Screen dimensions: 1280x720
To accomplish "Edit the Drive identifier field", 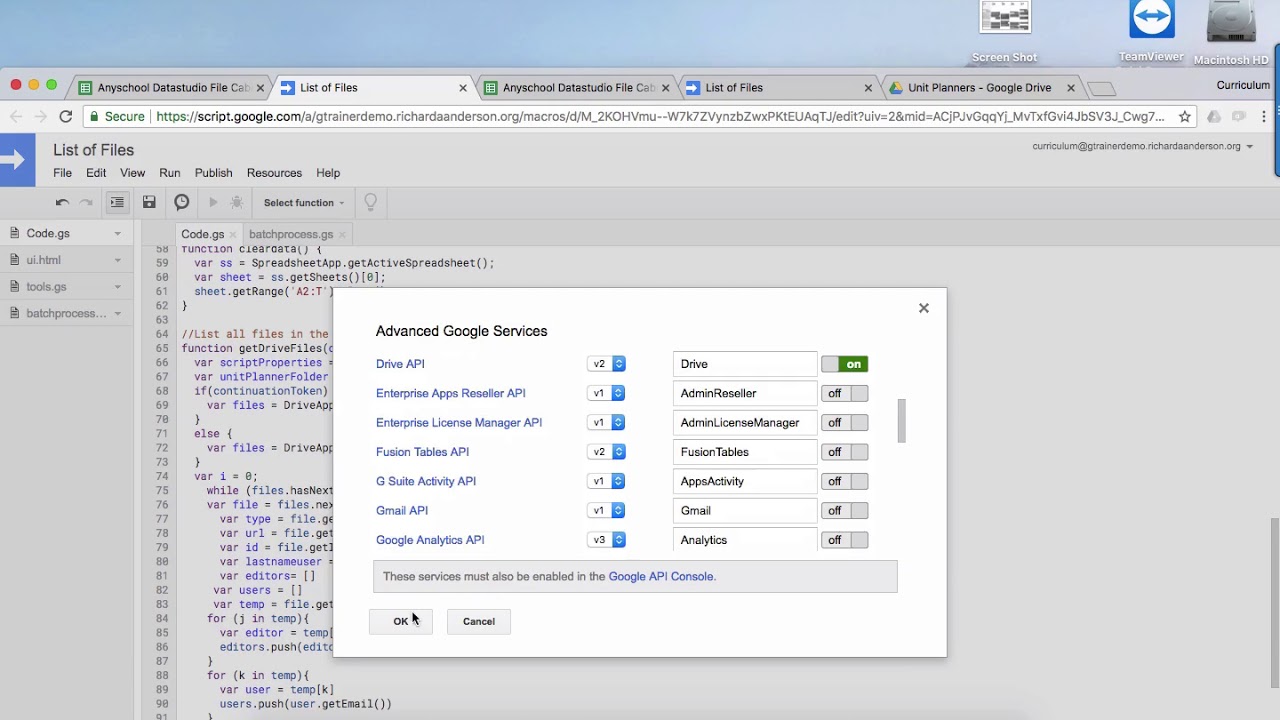I will 745,364.
